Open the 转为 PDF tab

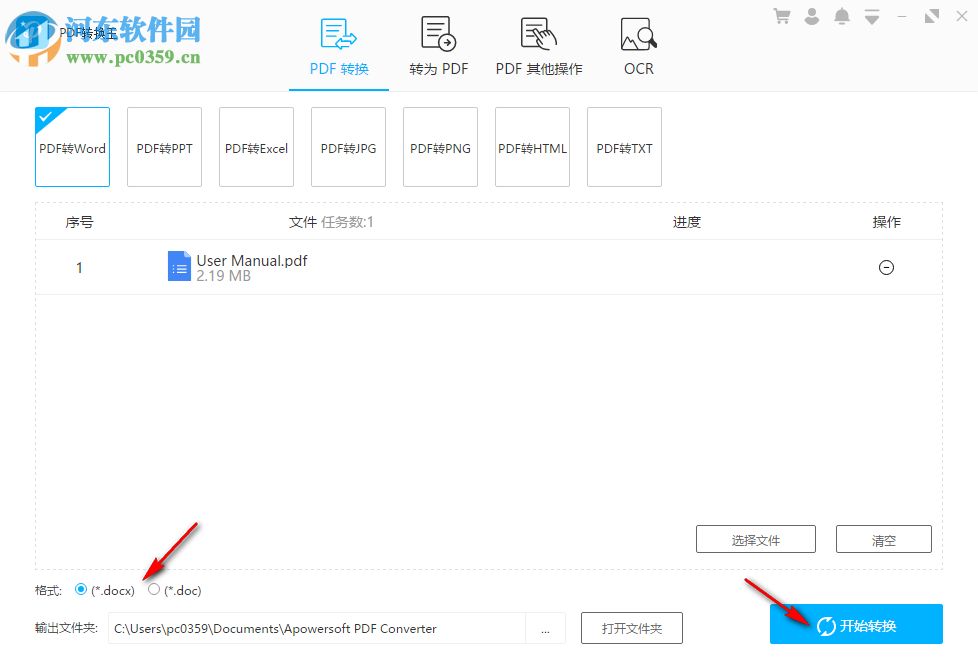[438, 45]
